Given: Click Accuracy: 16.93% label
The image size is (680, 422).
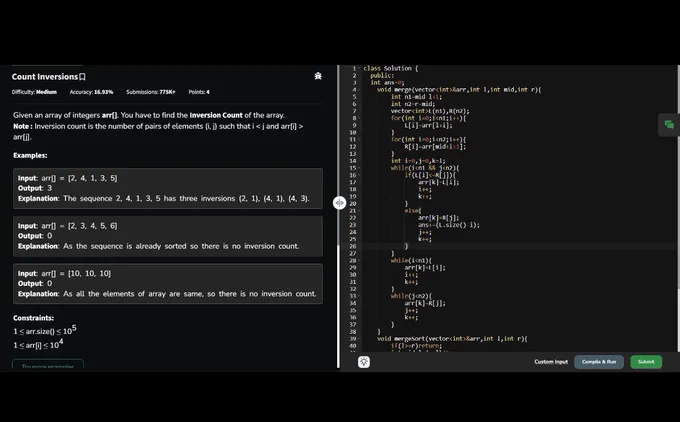Looking at the screenshot, I should point(91,92).
